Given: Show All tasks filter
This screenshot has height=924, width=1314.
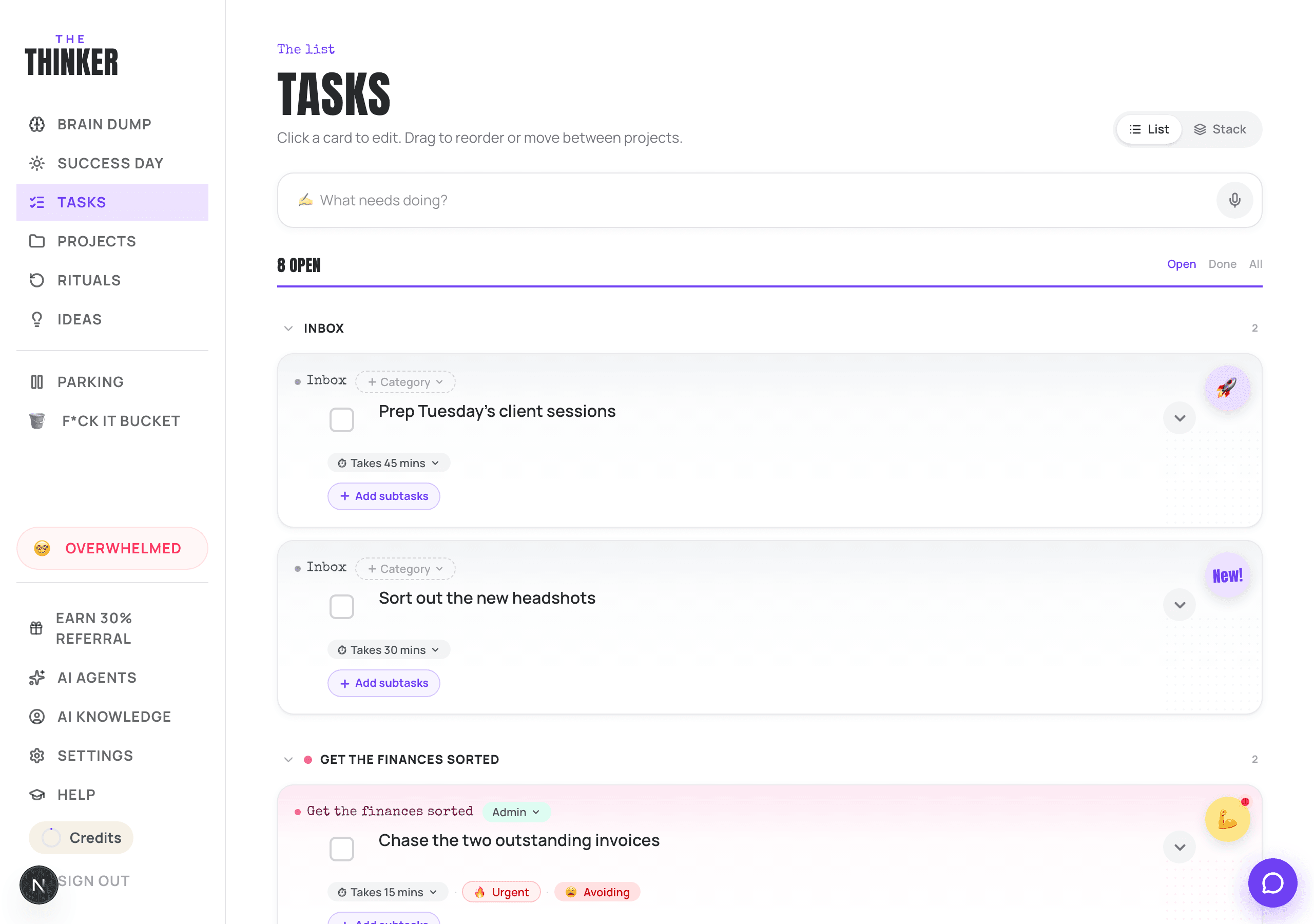Looking at the screenshot, I should (1255, 264).
